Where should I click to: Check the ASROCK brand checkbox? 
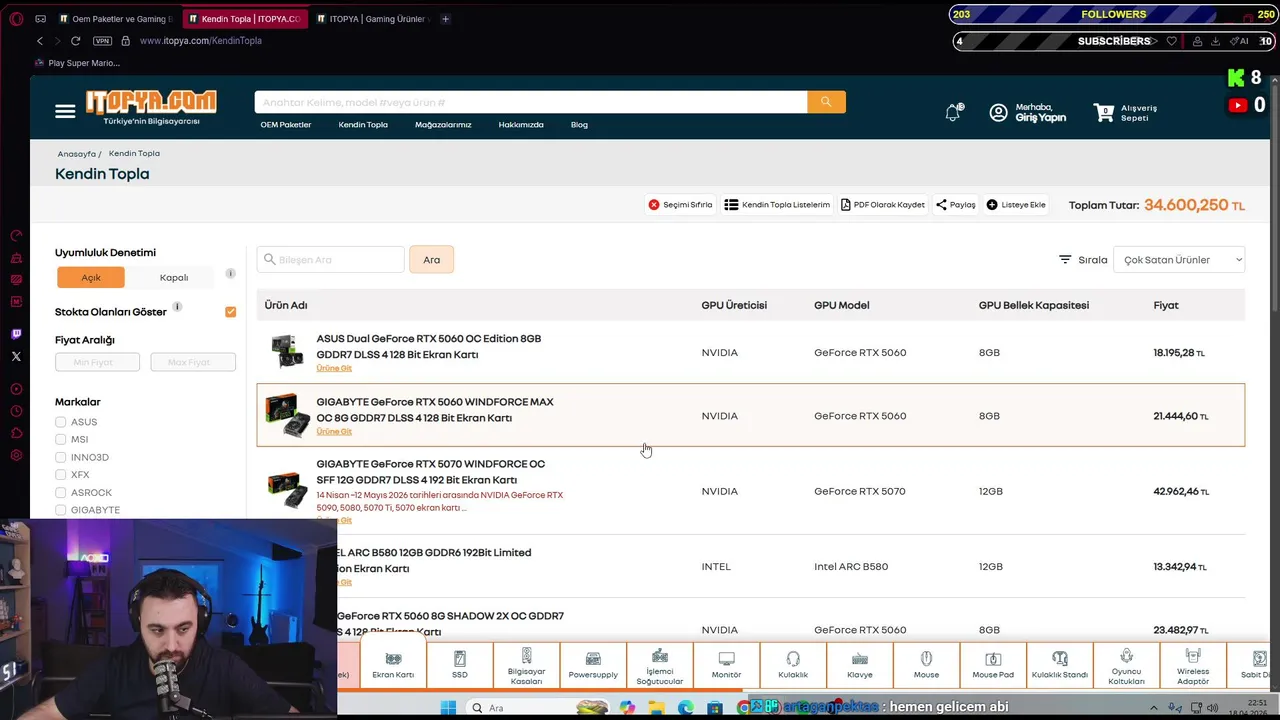pyautogui.click(x=61, y=492)
